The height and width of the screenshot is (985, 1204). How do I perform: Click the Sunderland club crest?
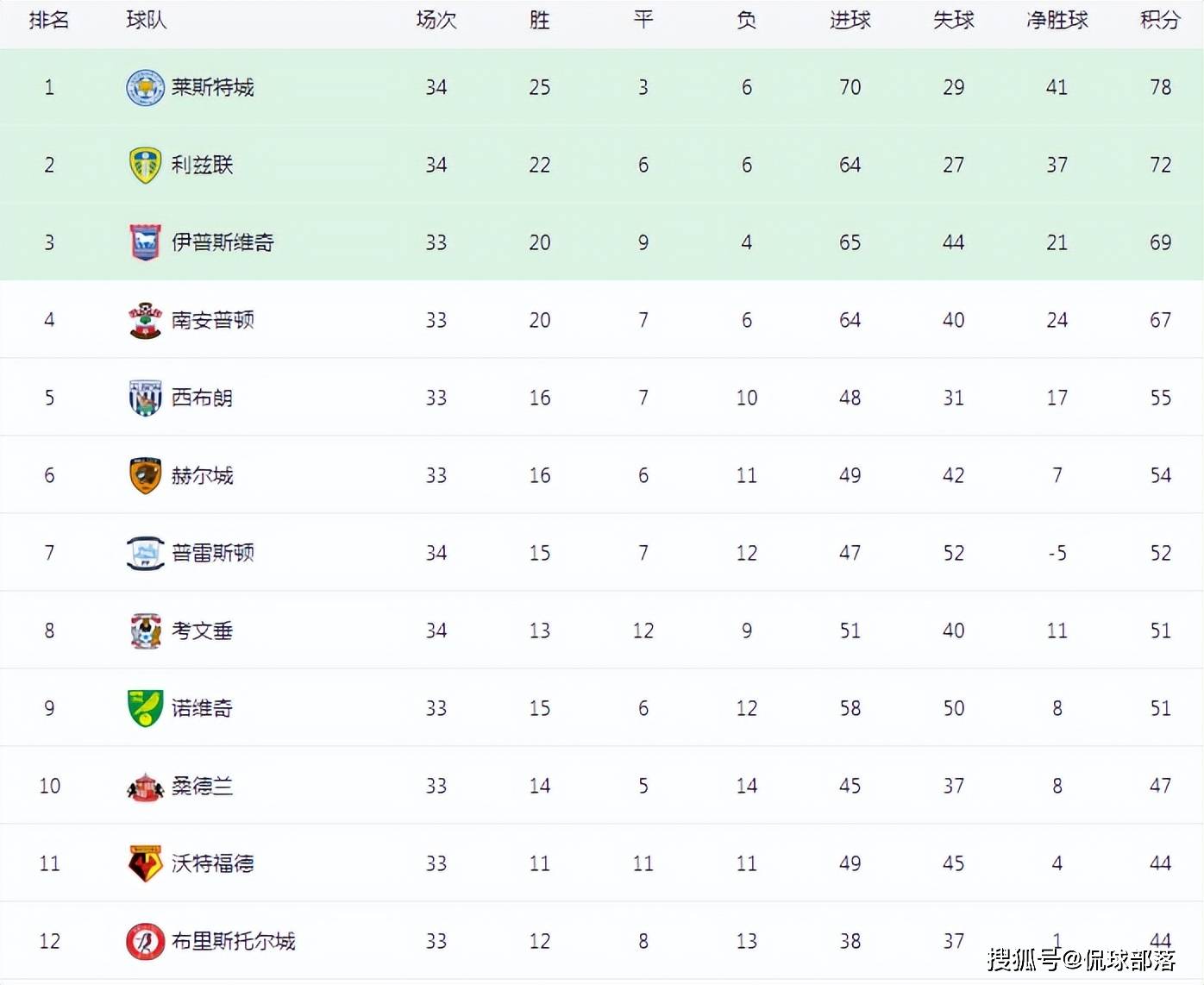click(x=145, y=787)
